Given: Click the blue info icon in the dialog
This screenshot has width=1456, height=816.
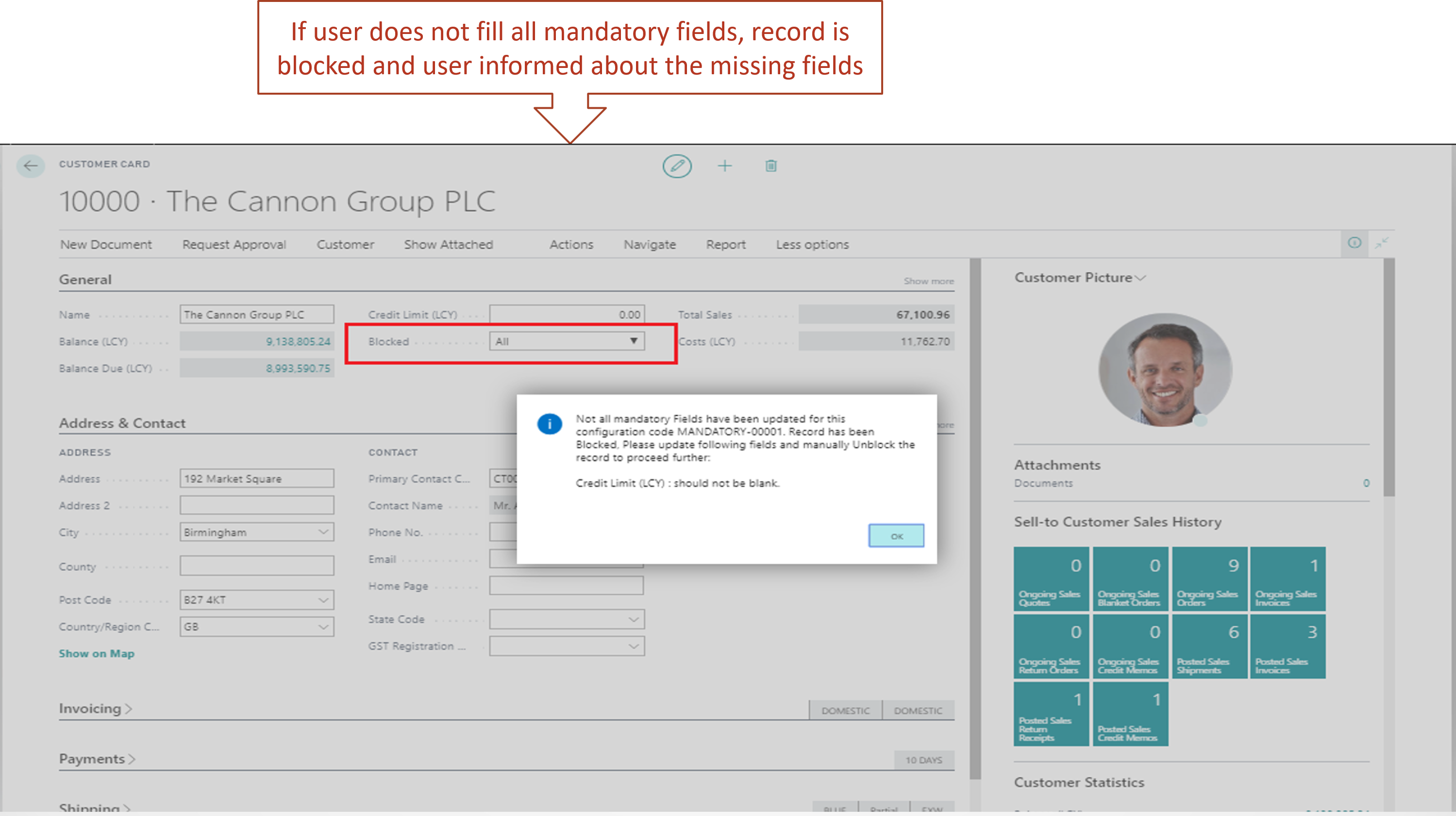Looking at the screenshot, I should point(550,423).
